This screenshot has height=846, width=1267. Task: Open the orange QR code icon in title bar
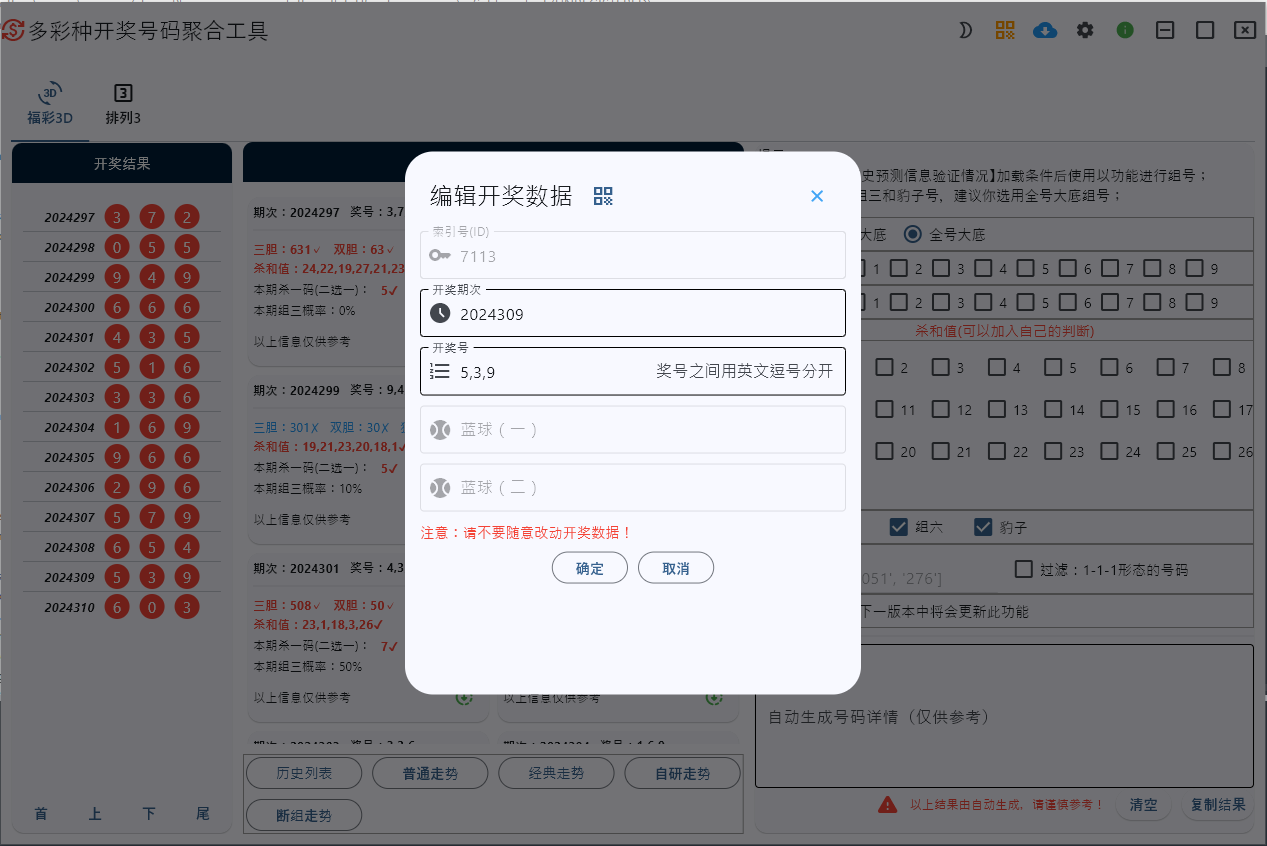point(1005,30)
